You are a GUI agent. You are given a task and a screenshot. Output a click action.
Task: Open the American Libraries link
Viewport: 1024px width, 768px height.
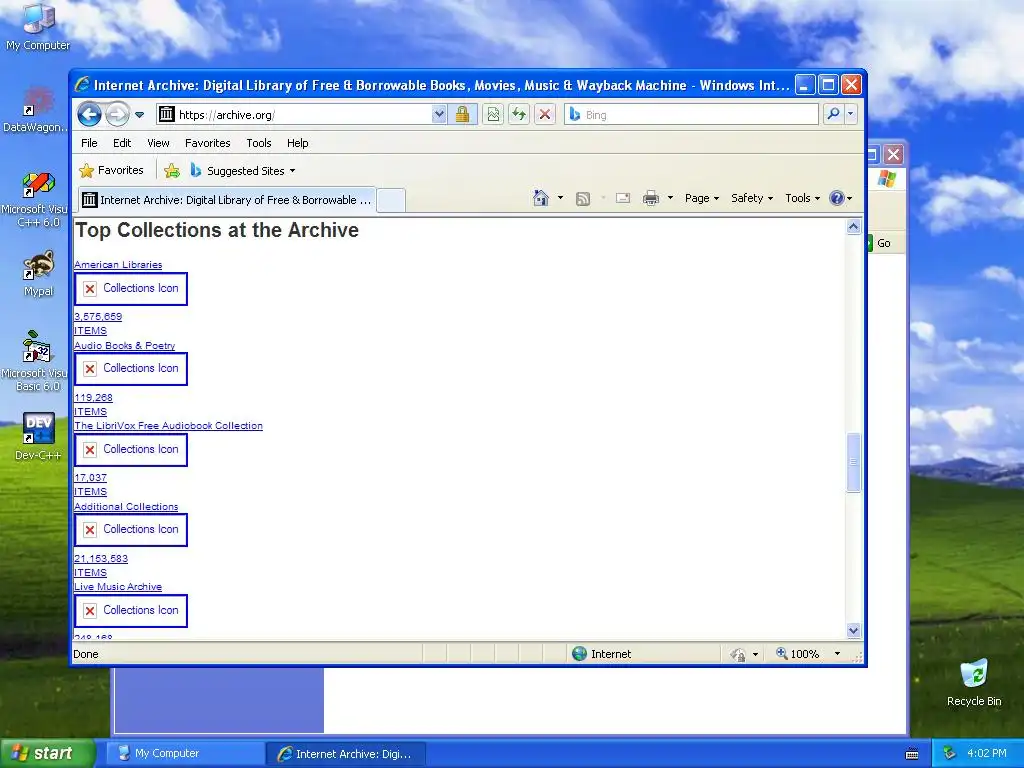tap(118, 264)
